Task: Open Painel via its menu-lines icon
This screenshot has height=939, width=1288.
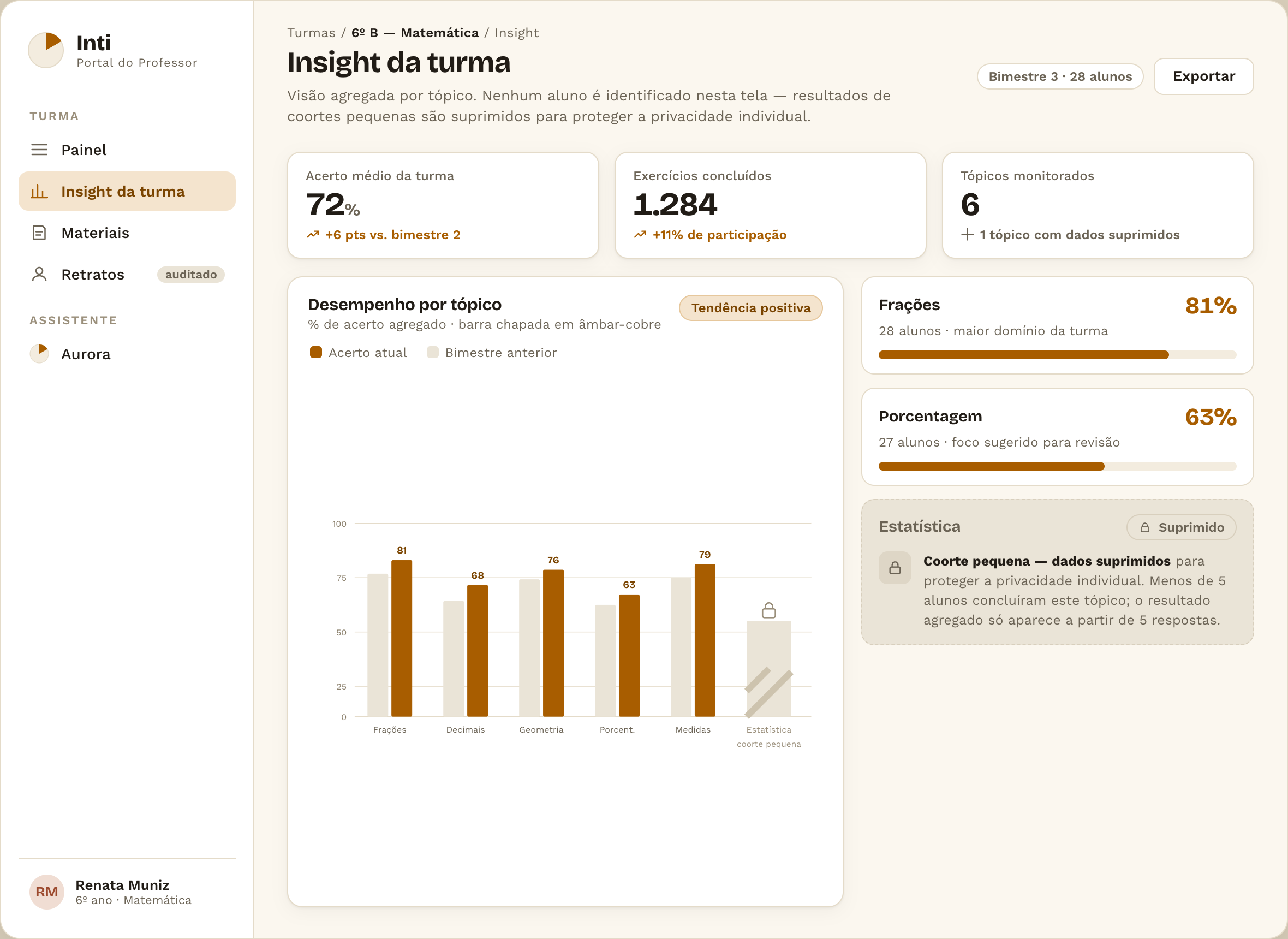Action: (39, 150)
